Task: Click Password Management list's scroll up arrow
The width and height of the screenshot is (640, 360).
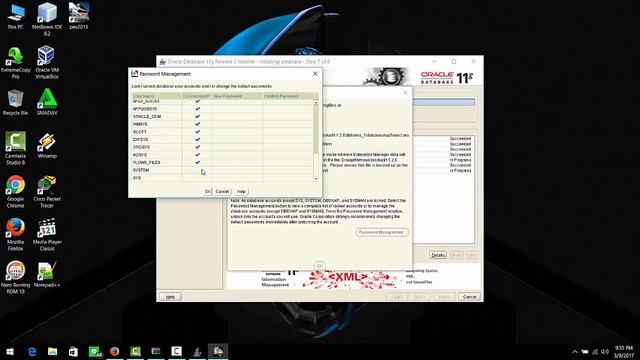Action: click(316, 102)
